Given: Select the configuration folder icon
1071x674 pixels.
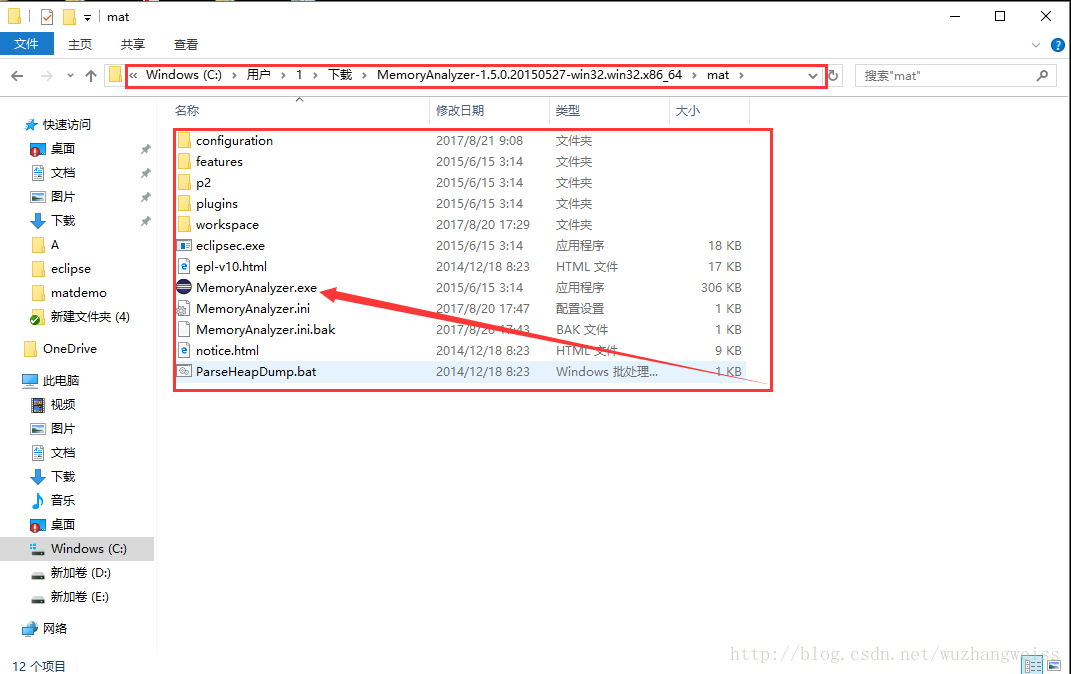Looking at the screenshot, I should tap(184, 141).
